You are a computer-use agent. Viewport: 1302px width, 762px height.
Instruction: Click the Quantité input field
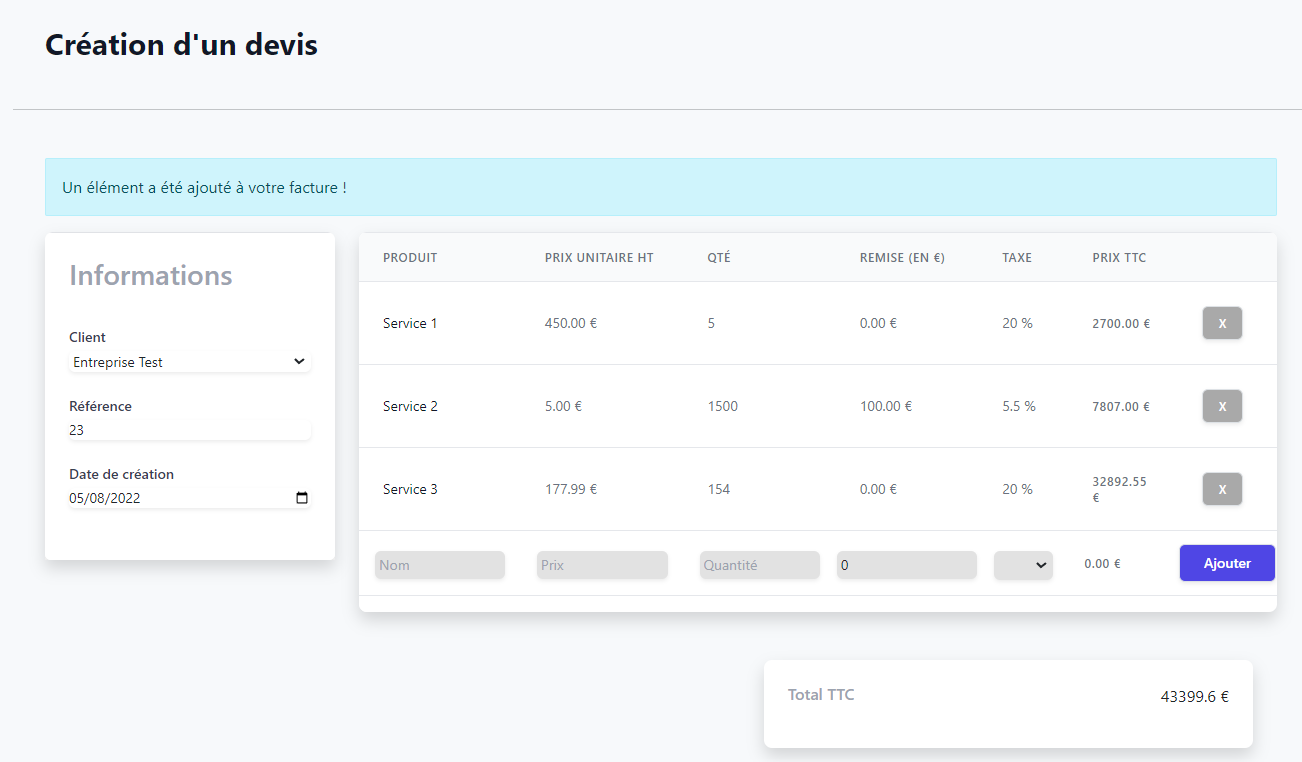pyautogui.click(x=759, y=565)
